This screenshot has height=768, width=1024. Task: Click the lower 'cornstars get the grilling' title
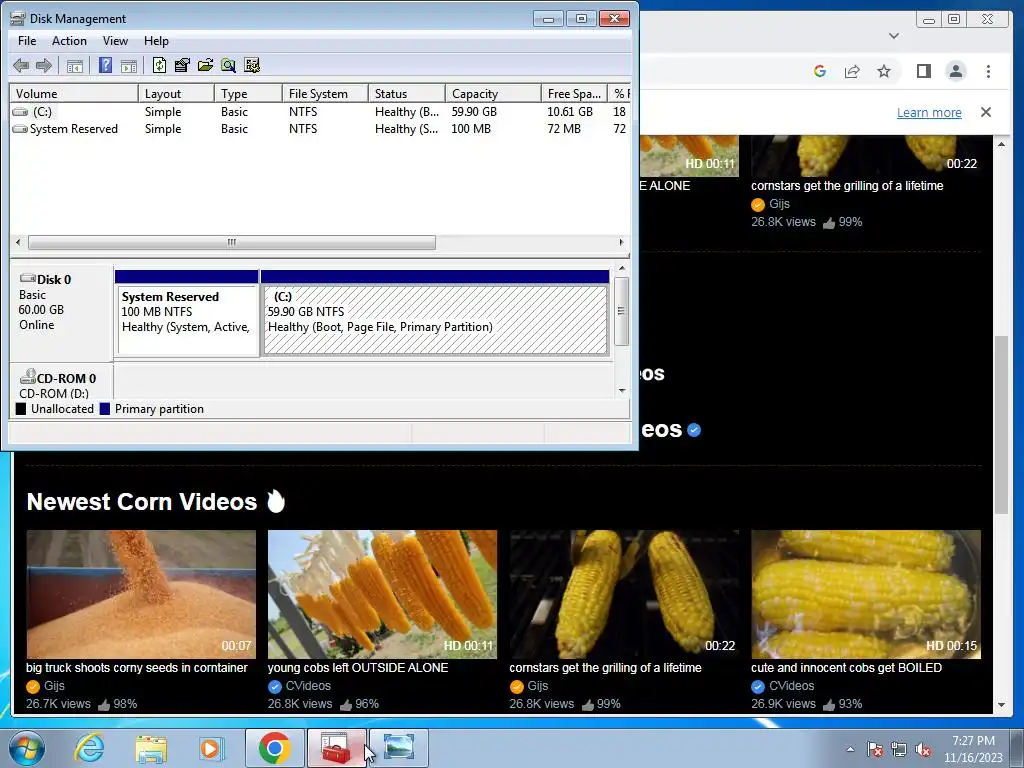click(x=605, y=667)
